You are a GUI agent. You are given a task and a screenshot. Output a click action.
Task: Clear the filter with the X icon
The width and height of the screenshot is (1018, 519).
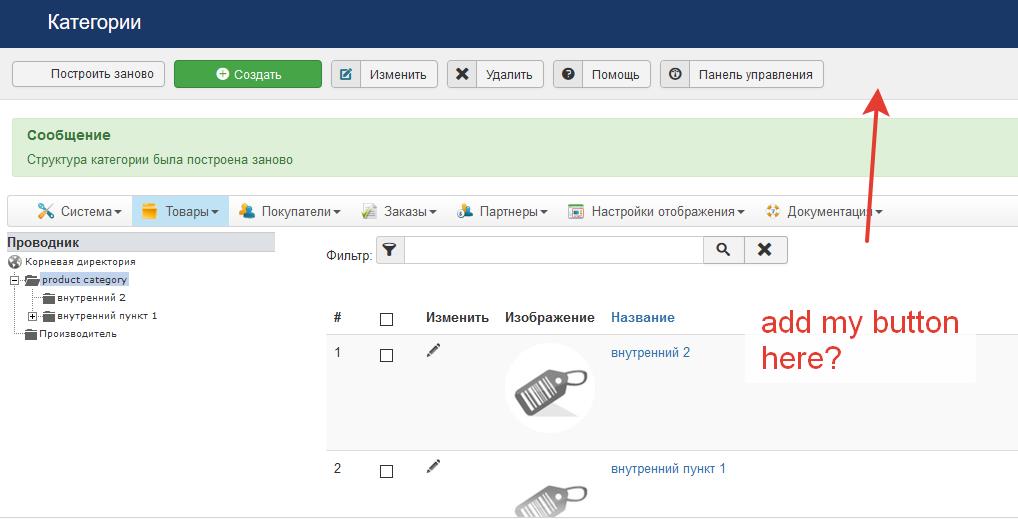[765, 249]
